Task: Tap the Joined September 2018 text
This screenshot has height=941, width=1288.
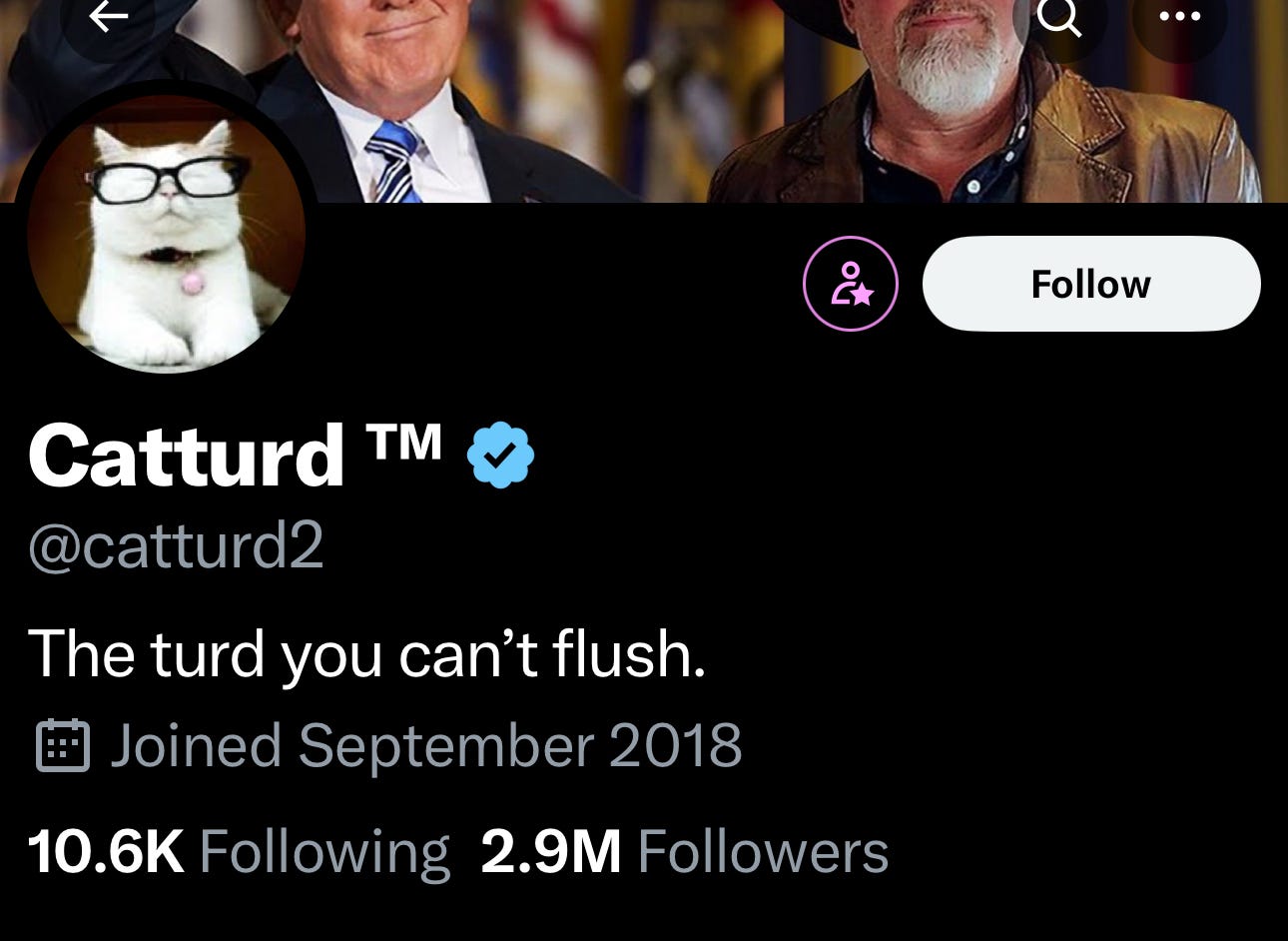Action: [x=425, y=745]
